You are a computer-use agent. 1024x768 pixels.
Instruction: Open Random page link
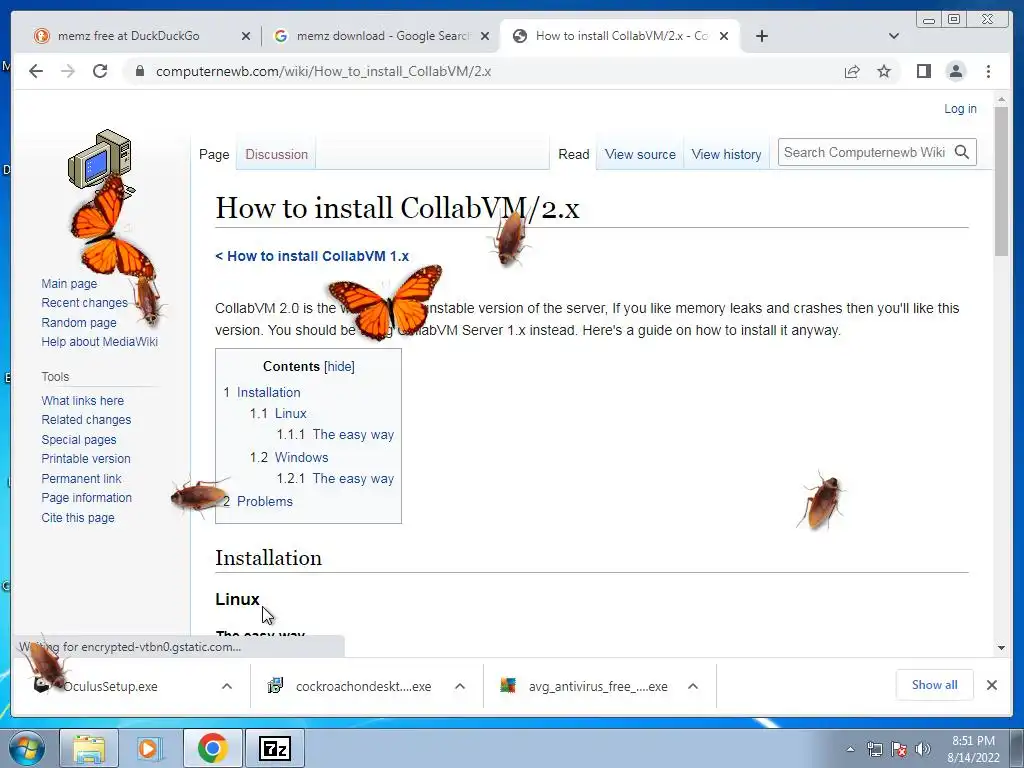tap(79, 323)
